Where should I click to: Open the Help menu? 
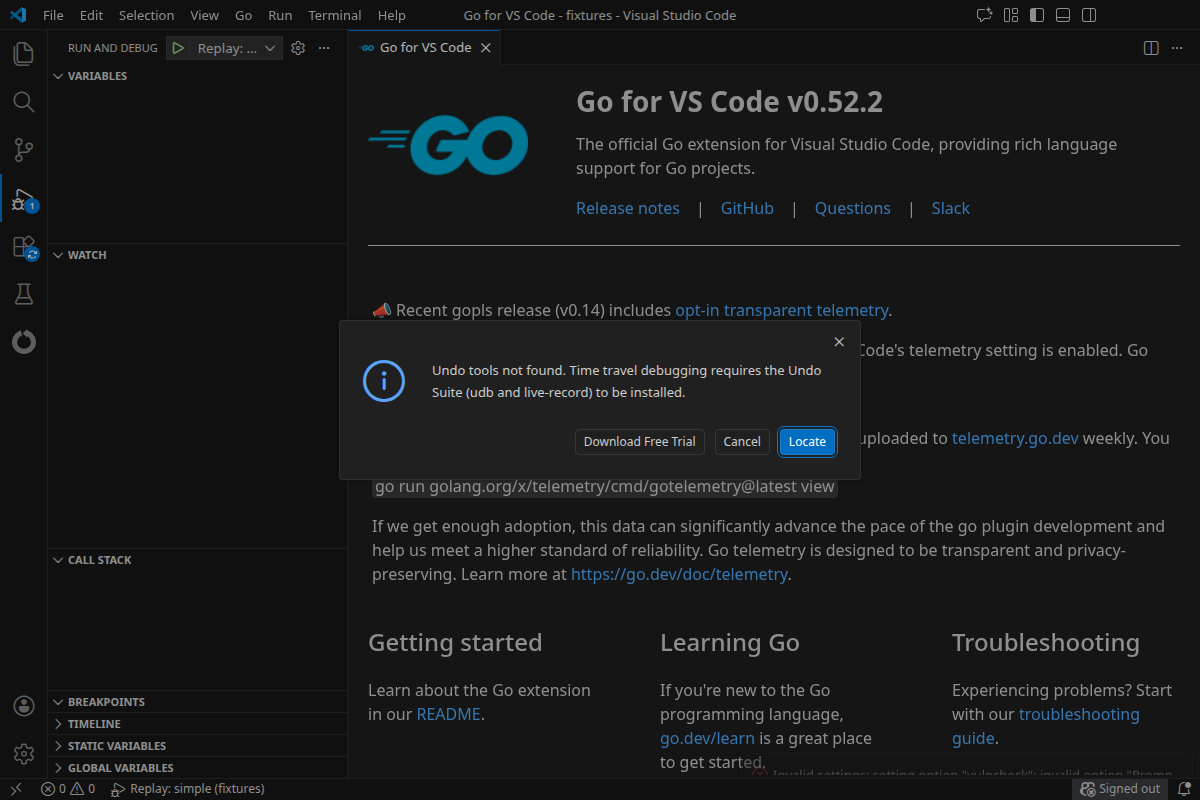(392, 15)
